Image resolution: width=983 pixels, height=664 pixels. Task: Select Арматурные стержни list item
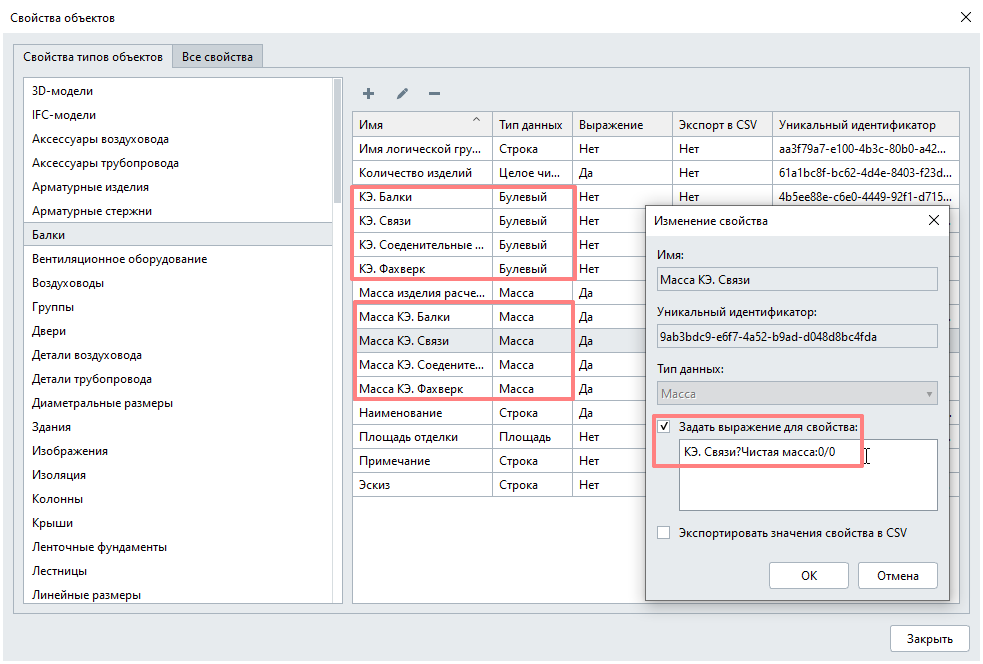(x=178, y=211)
